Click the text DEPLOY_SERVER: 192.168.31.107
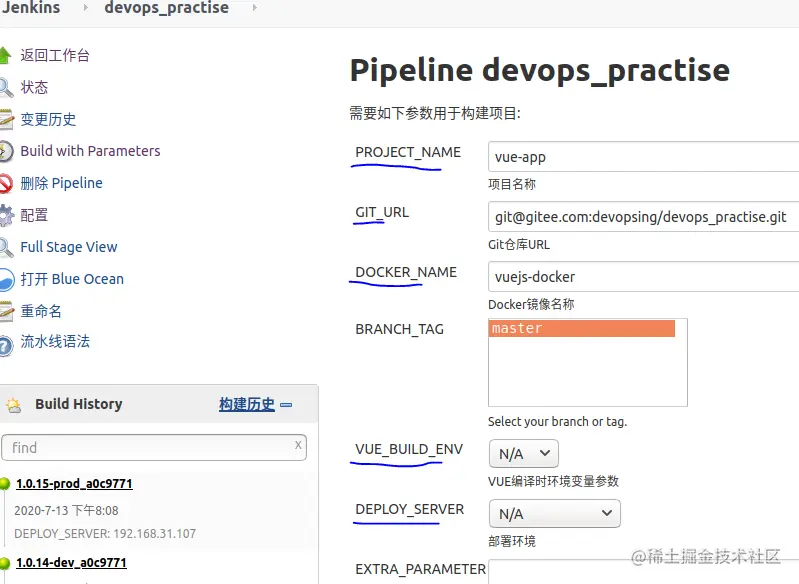This screenshot has height=584, width=799. click(105, 534)
